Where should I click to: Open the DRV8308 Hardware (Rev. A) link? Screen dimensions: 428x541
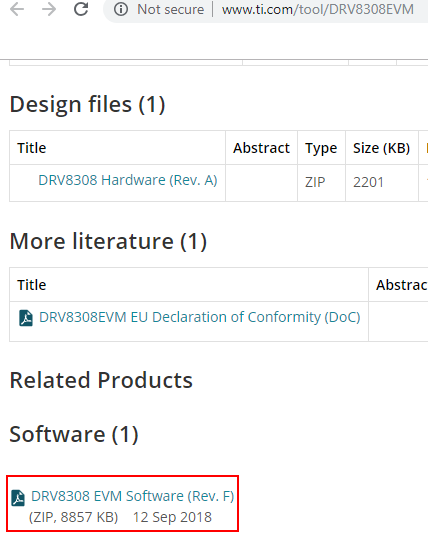click(128, 180)
